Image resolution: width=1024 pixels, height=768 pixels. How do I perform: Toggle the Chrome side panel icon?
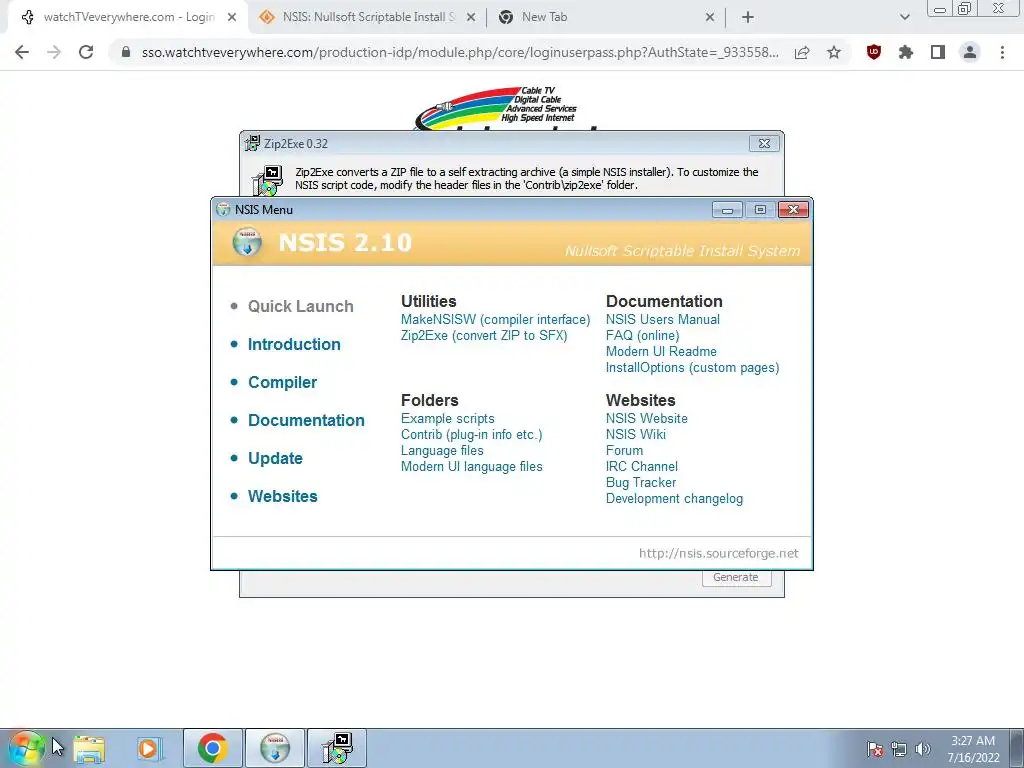[938, 52]
